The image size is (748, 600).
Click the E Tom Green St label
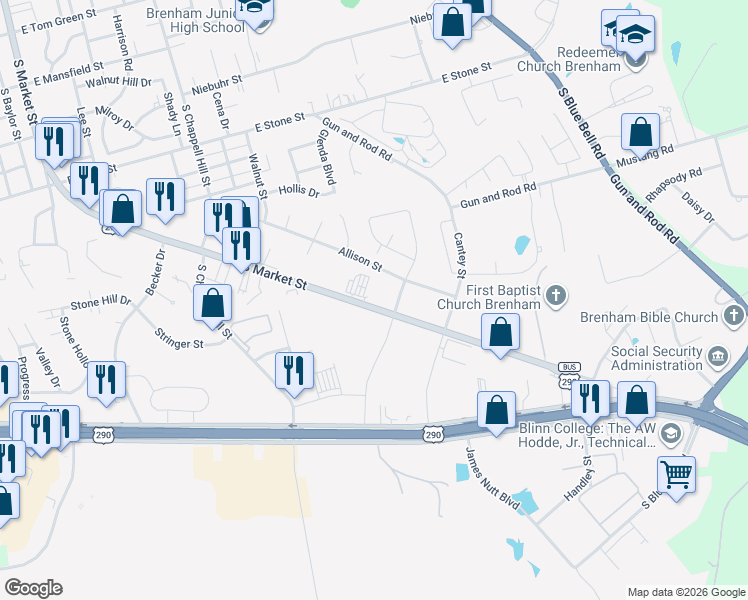(x=59, y=21)
